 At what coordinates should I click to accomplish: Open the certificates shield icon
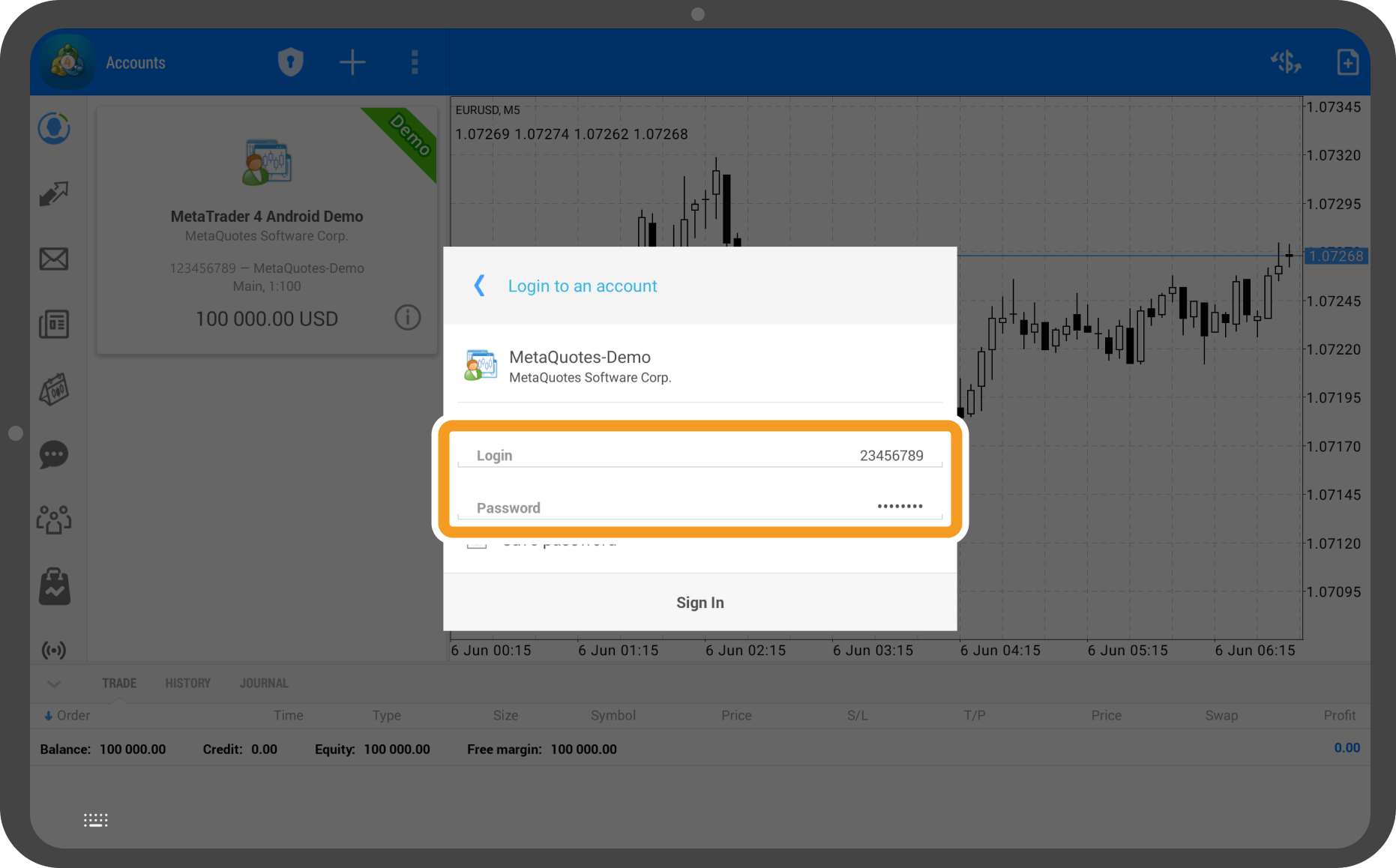(291, 62)
